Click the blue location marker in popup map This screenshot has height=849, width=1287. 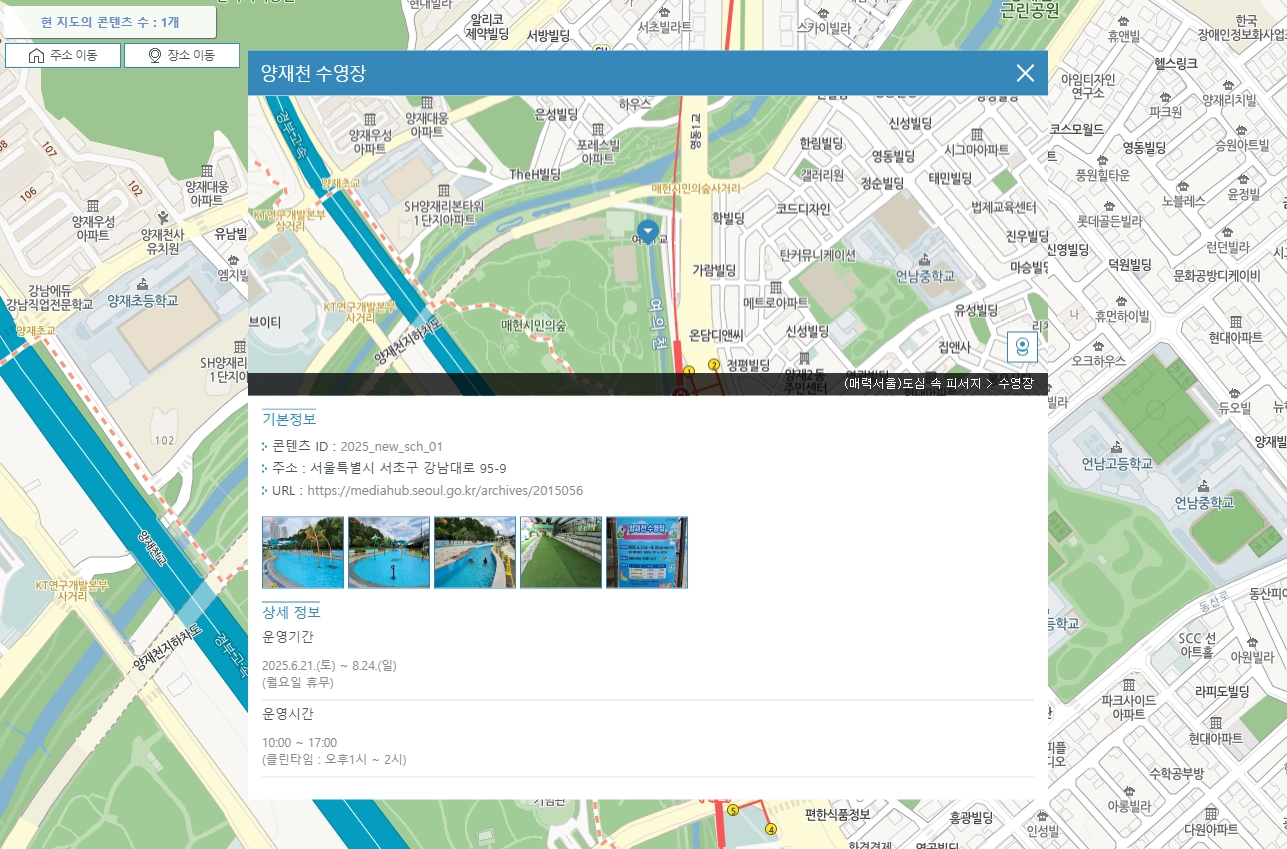coord(648,232)
